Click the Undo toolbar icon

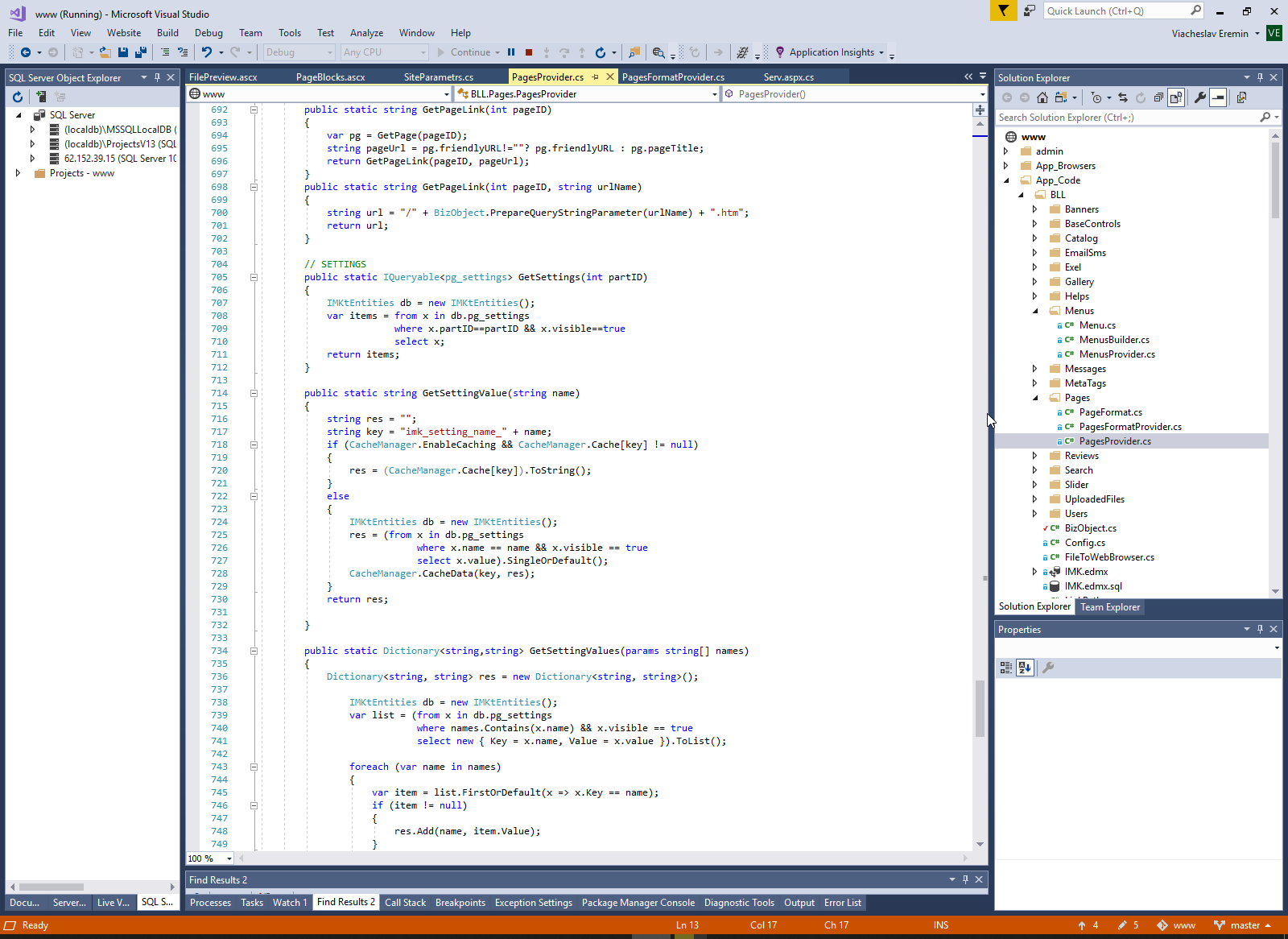[x=207, y=52]
